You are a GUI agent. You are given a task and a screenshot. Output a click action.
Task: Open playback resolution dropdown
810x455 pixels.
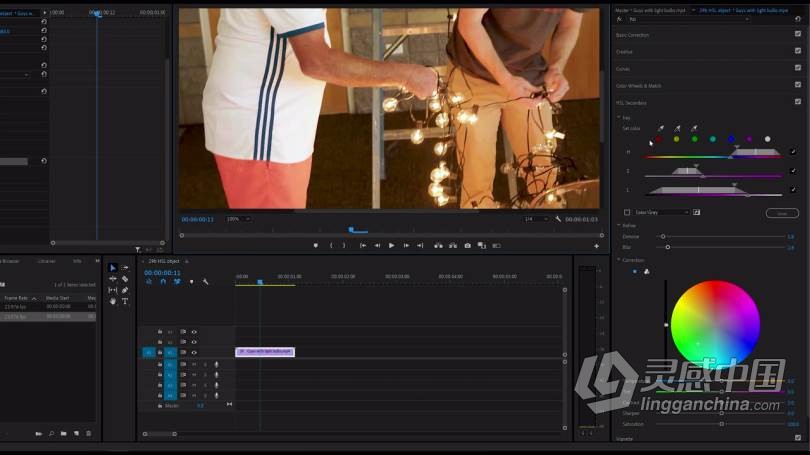[x=536, y=219]
